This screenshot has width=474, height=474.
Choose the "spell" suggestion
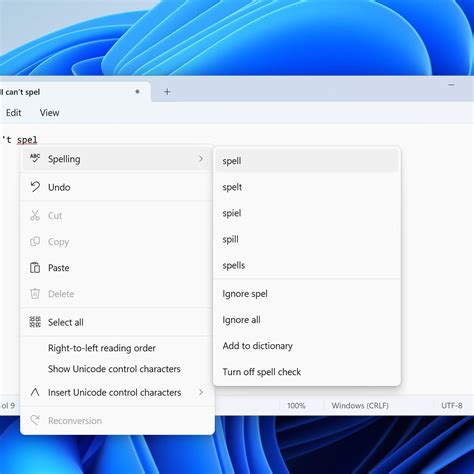307,161
